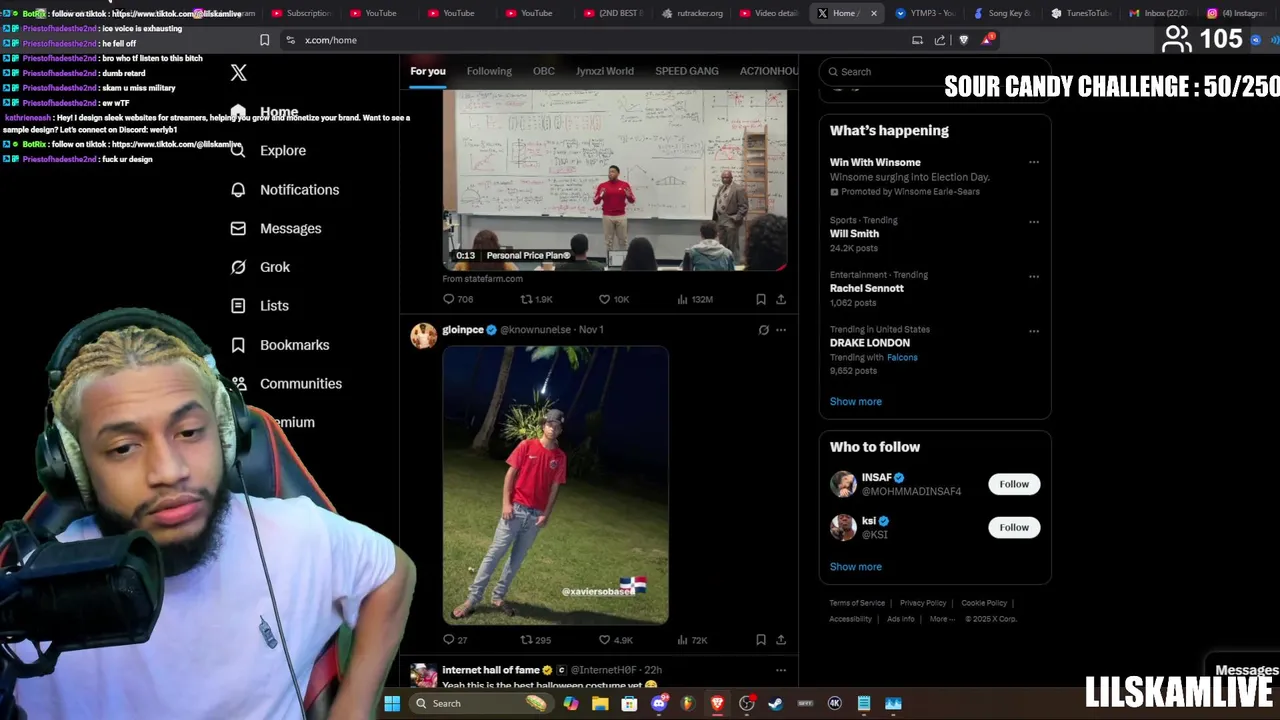Open the From statefarm.com link
The image size is (1280, 720).
[x=483, y=279]
